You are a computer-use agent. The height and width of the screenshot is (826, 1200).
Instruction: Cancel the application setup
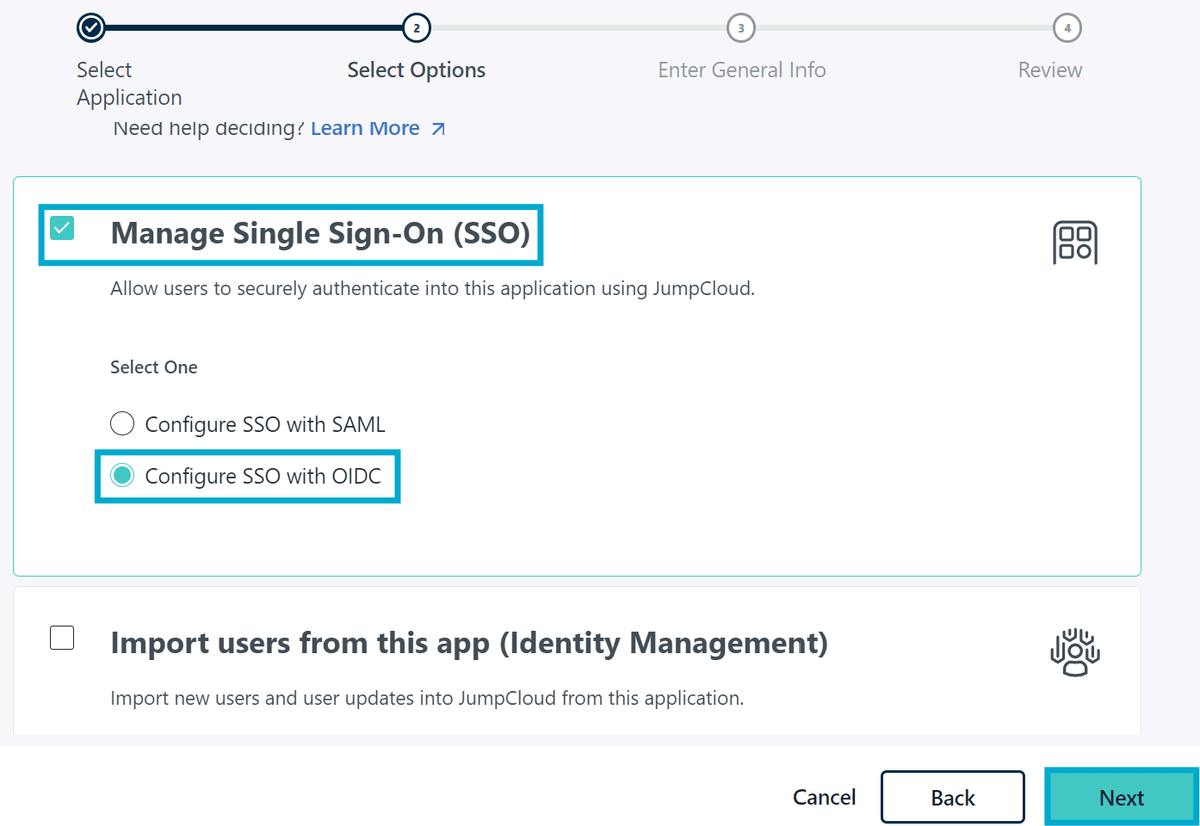pos(823,797)
